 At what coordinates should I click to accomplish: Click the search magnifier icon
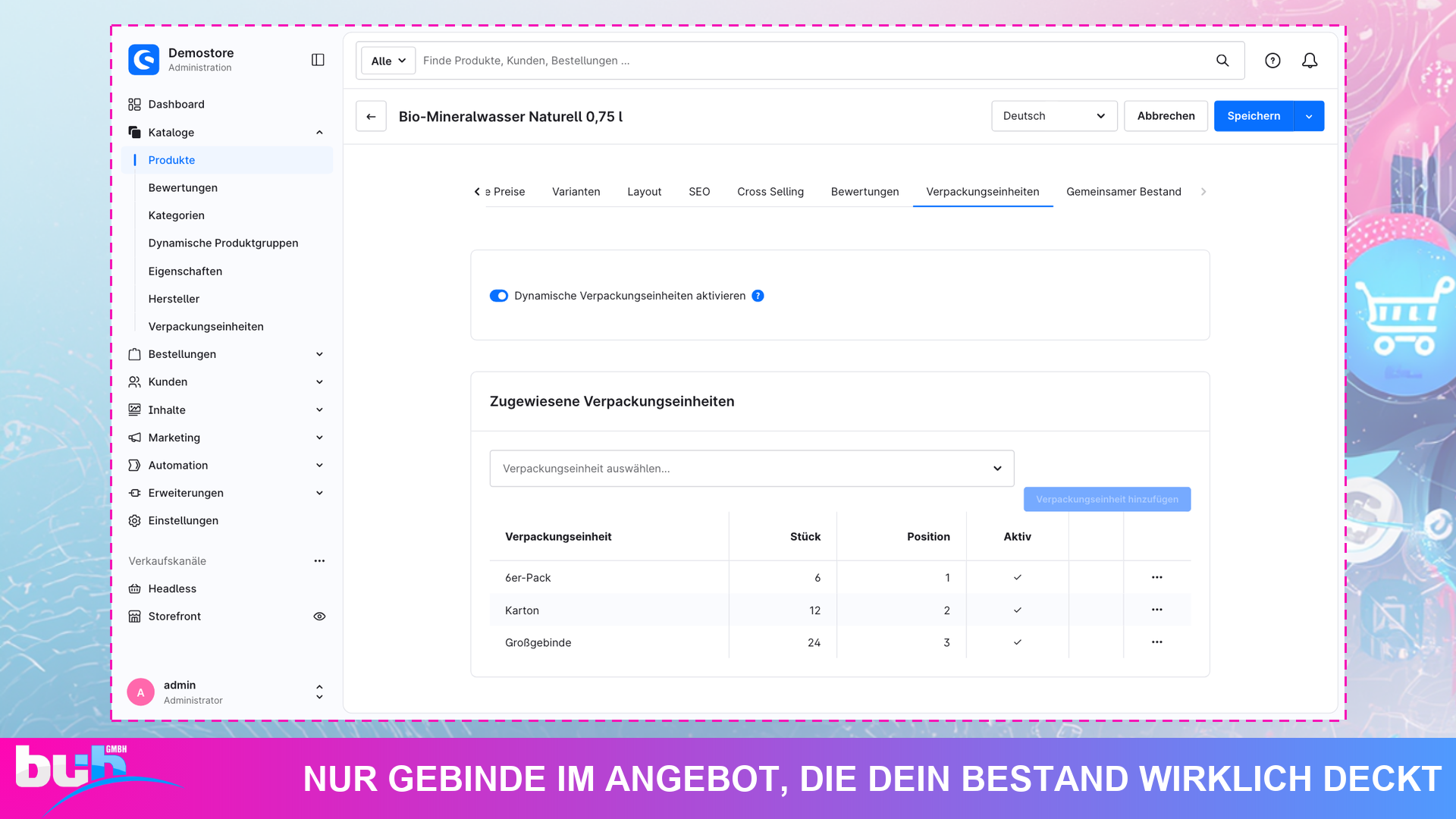(1222, 61)
